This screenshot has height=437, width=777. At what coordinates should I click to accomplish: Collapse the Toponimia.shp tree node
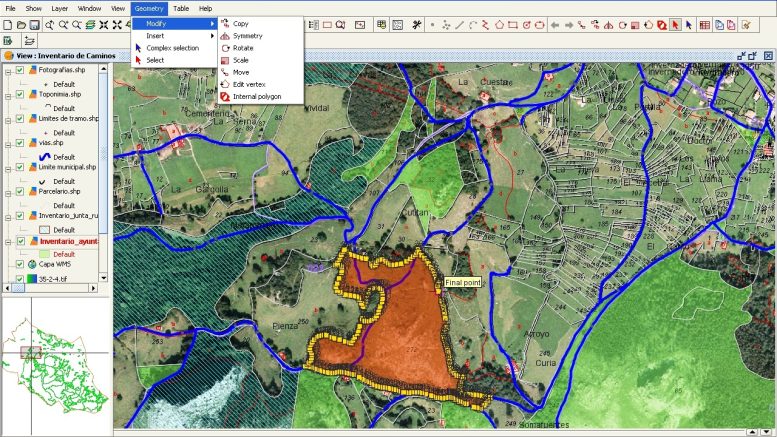[8, 96]
